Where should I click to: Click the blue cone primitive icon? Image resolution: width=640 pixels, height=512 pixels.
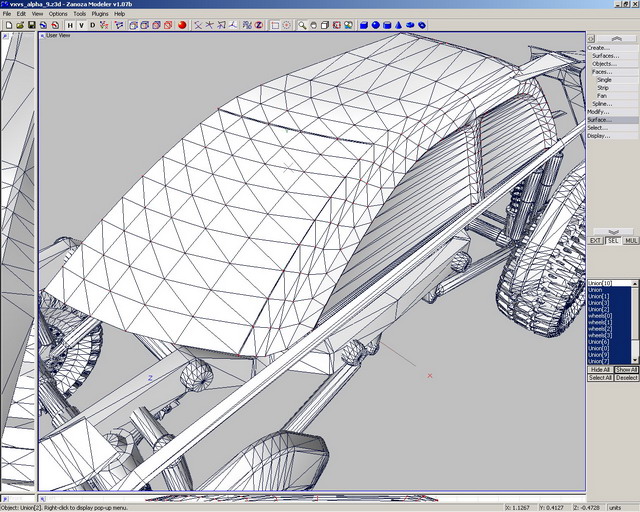pyautogui.click(x=400, y=25)
